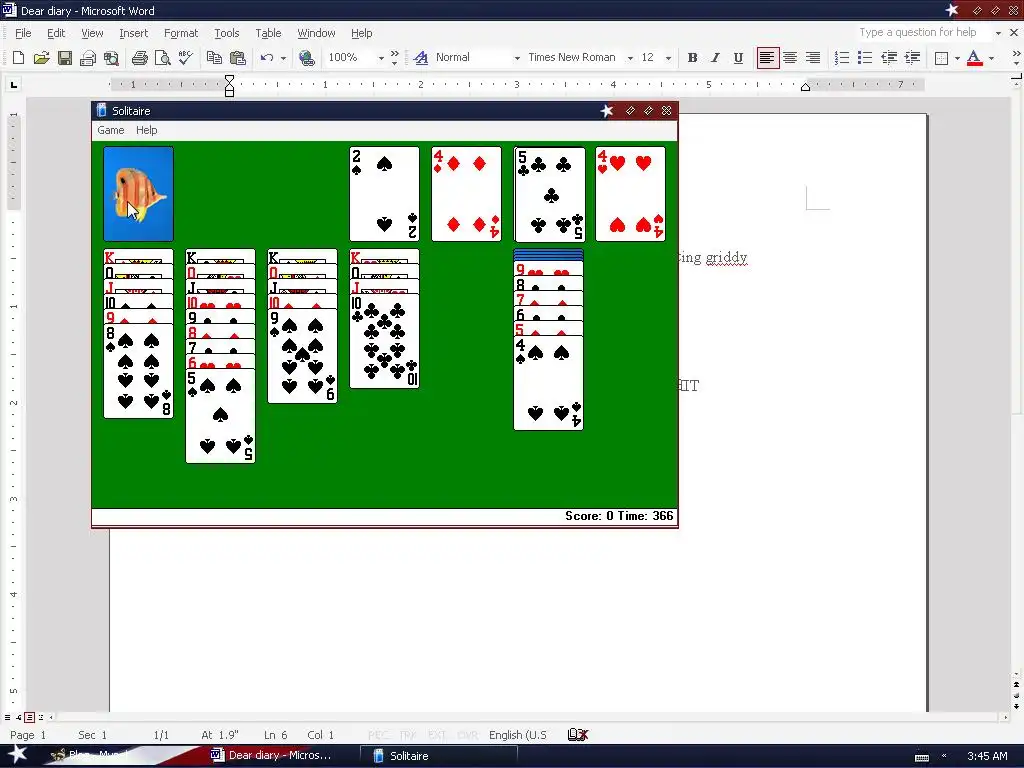
Task: Open the Game menu in Solitaire
Action: coord(110,130)
